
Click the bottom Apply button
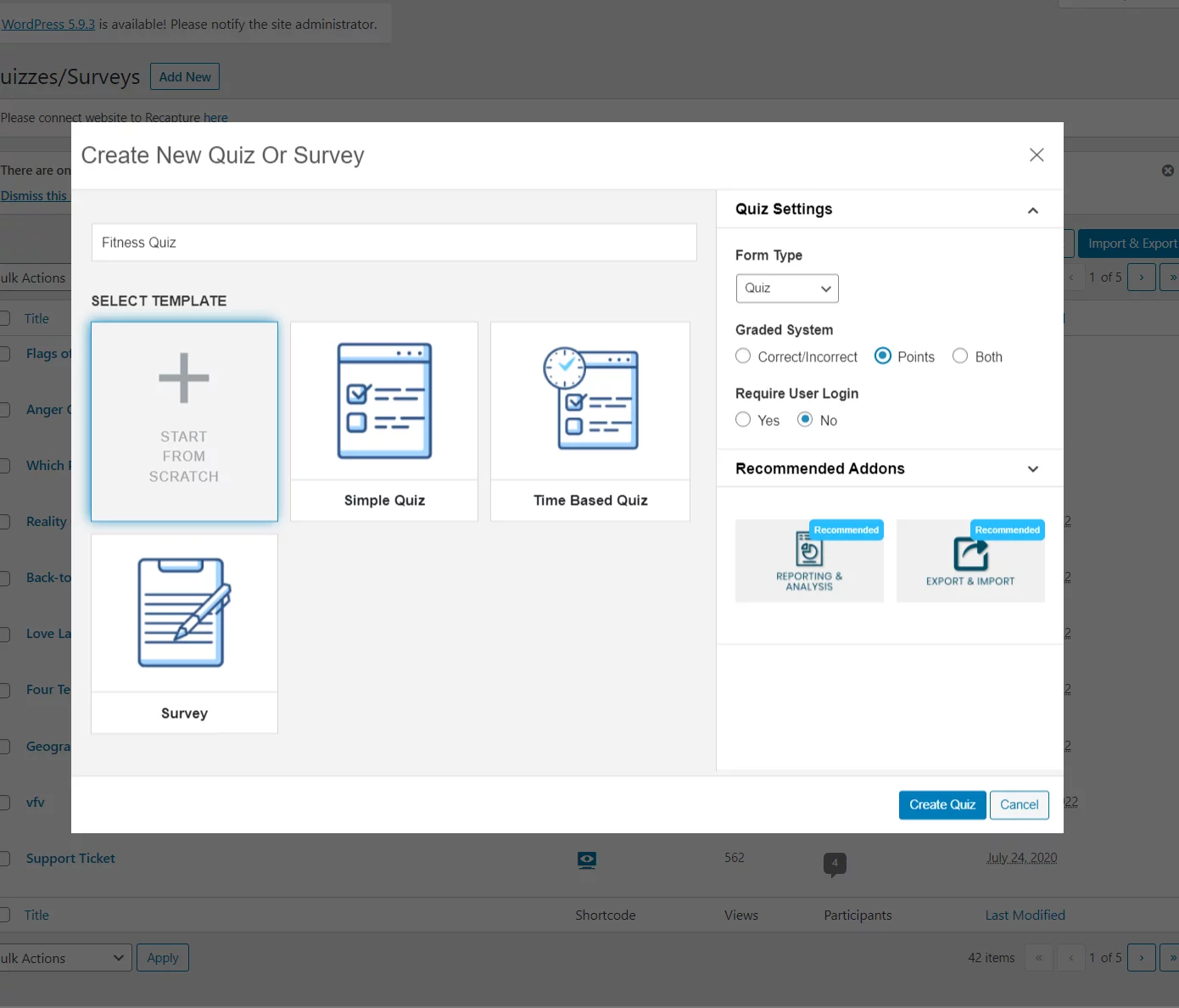pyautogui.click(x=163, y=958)
